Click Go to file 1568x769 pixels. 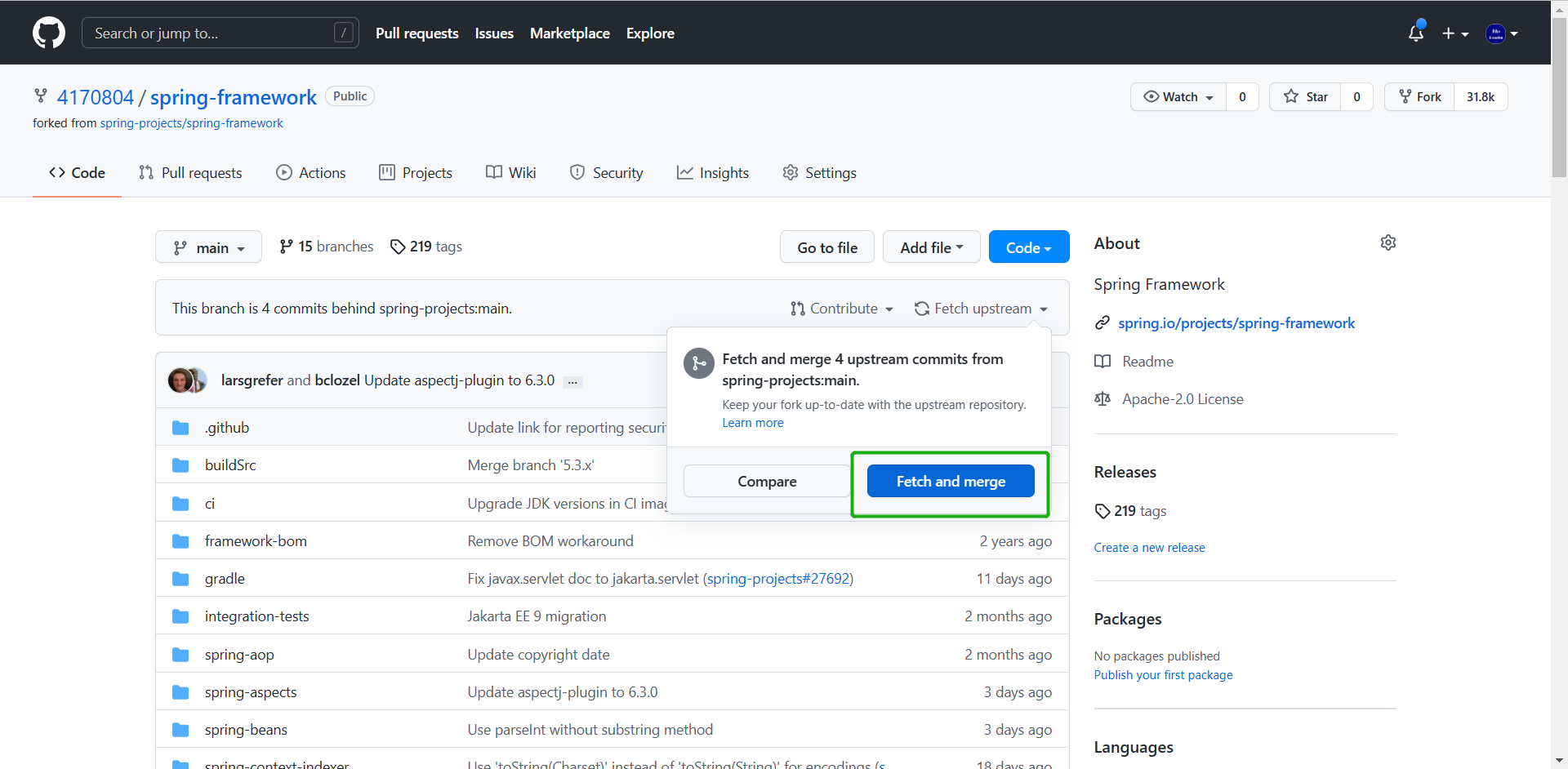coord(827,247)
